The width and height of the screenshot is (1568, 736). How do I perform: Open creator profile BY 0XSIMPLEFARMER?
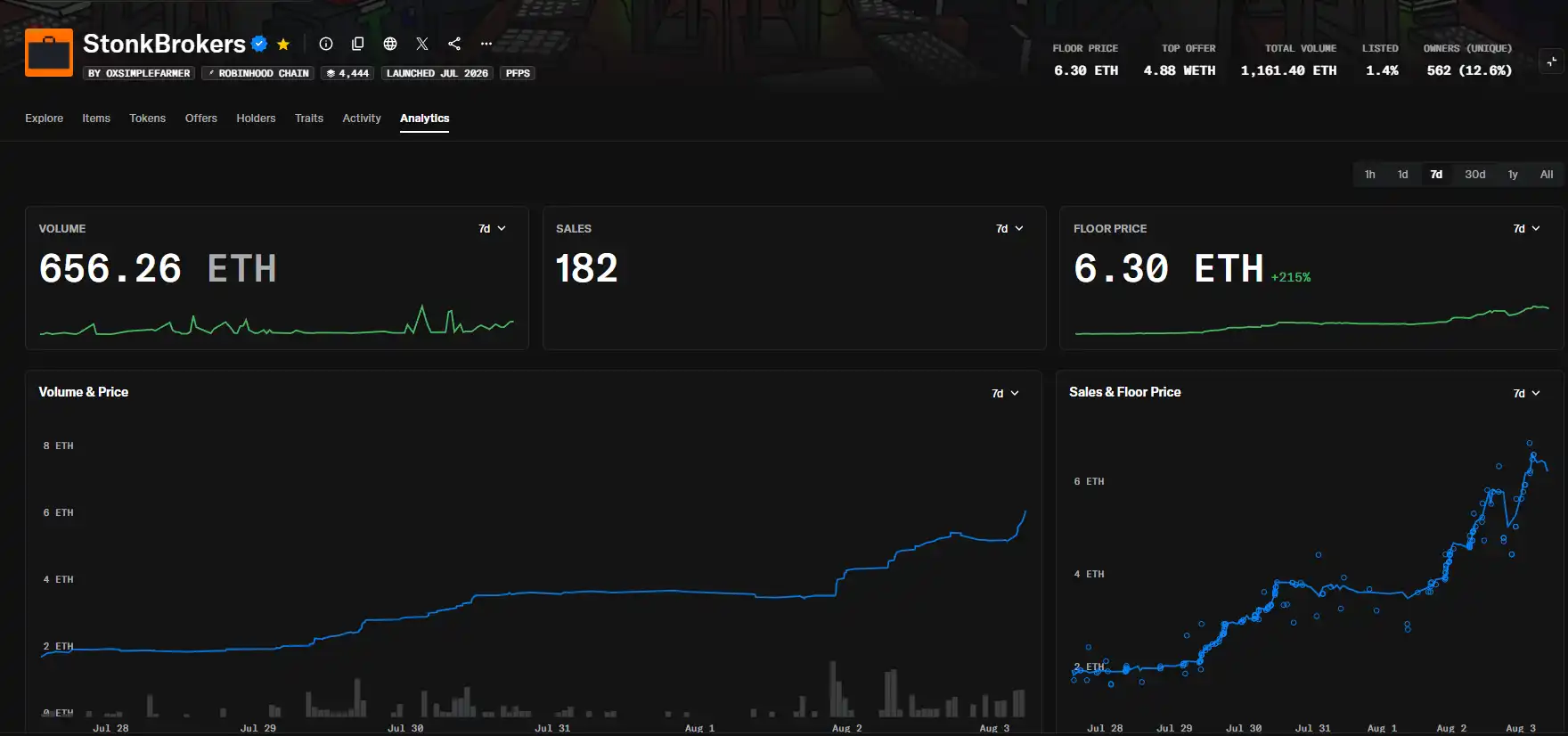point(139,73)
